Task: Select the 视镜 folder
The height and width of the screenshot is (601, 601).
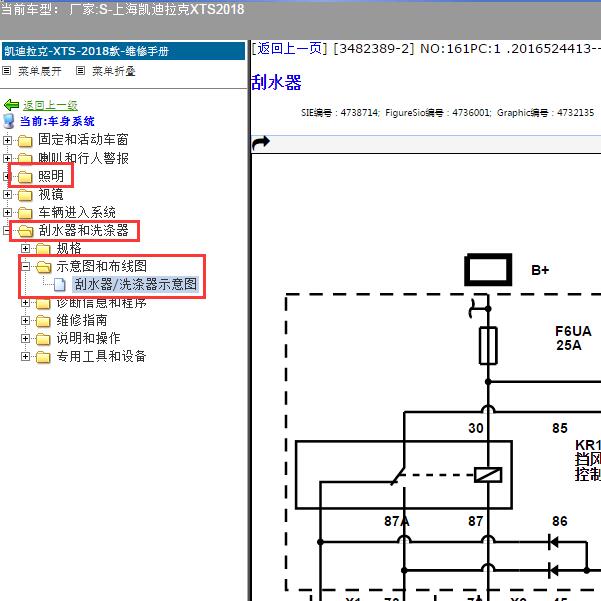Action: tap(51, 194)
